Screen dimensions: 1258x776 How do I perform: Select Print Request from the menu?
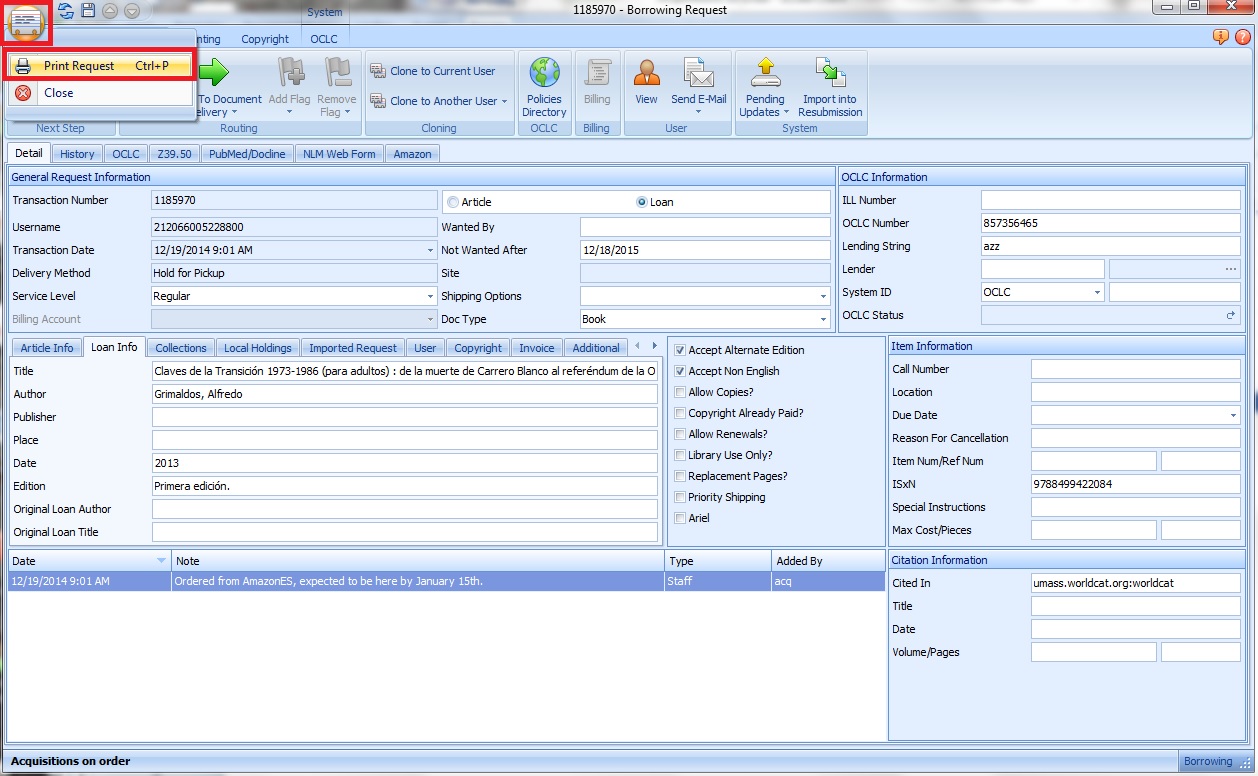pyautogui.click(x=79, y=66)
